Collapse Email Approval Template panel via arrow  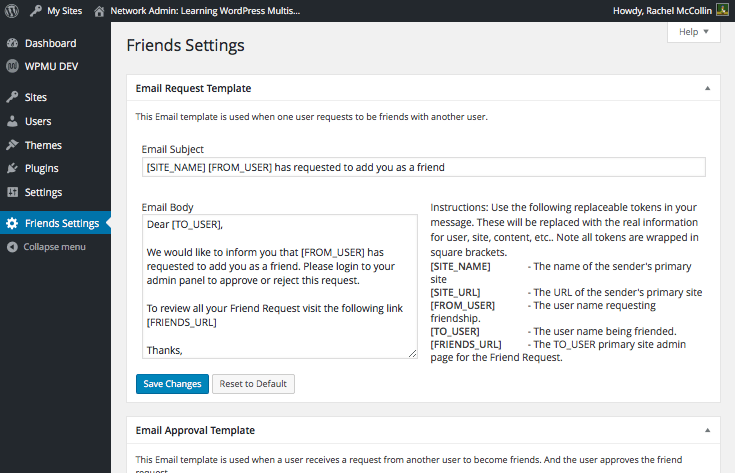point(707,430)
